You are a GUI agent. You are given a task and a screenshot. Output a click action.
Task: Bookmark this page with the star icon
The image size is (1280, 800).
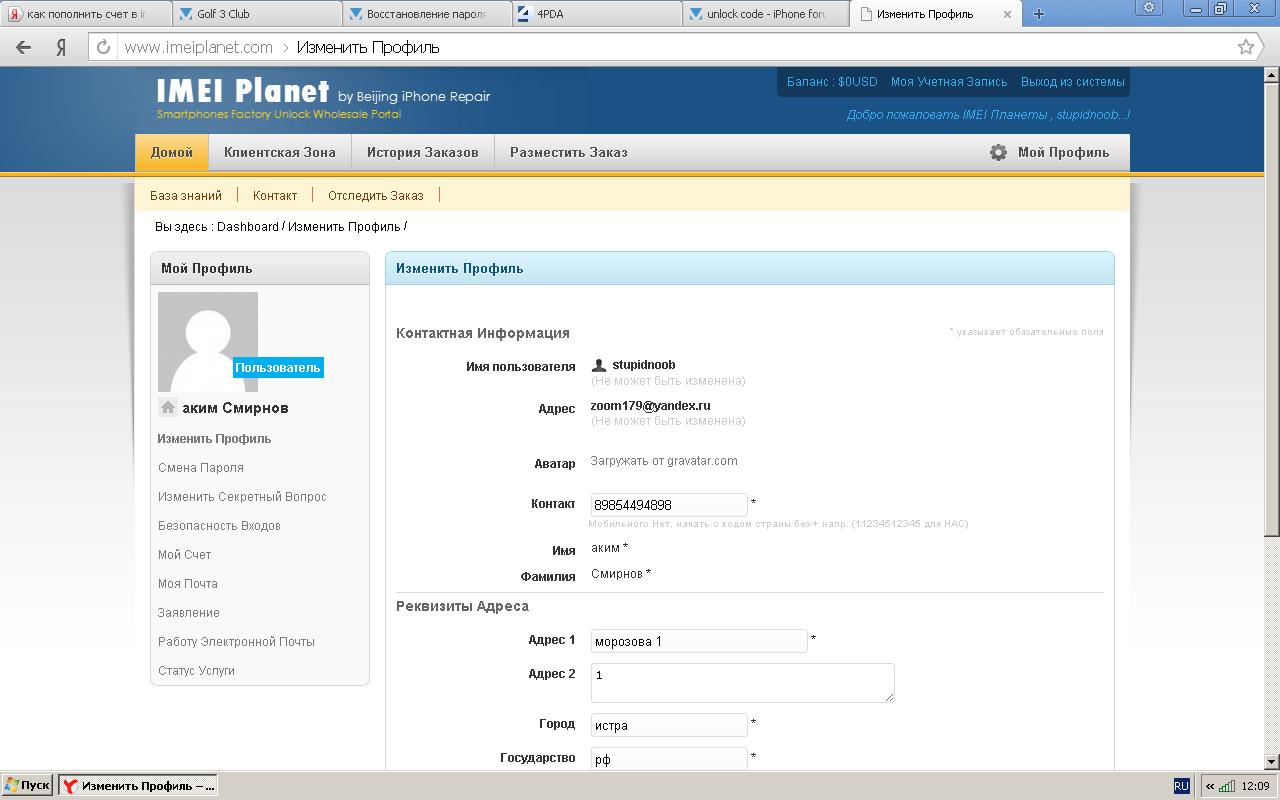point(1246,47)
